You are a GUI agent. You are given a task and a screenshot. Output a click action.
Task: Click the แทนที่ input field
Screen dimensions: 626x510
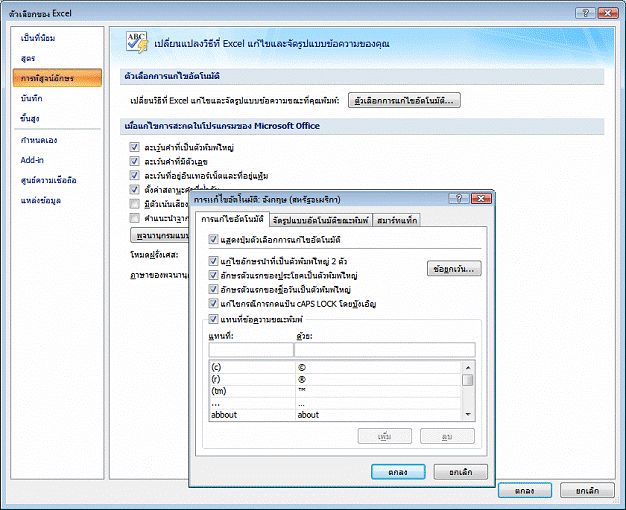click(x=251, y=349)
